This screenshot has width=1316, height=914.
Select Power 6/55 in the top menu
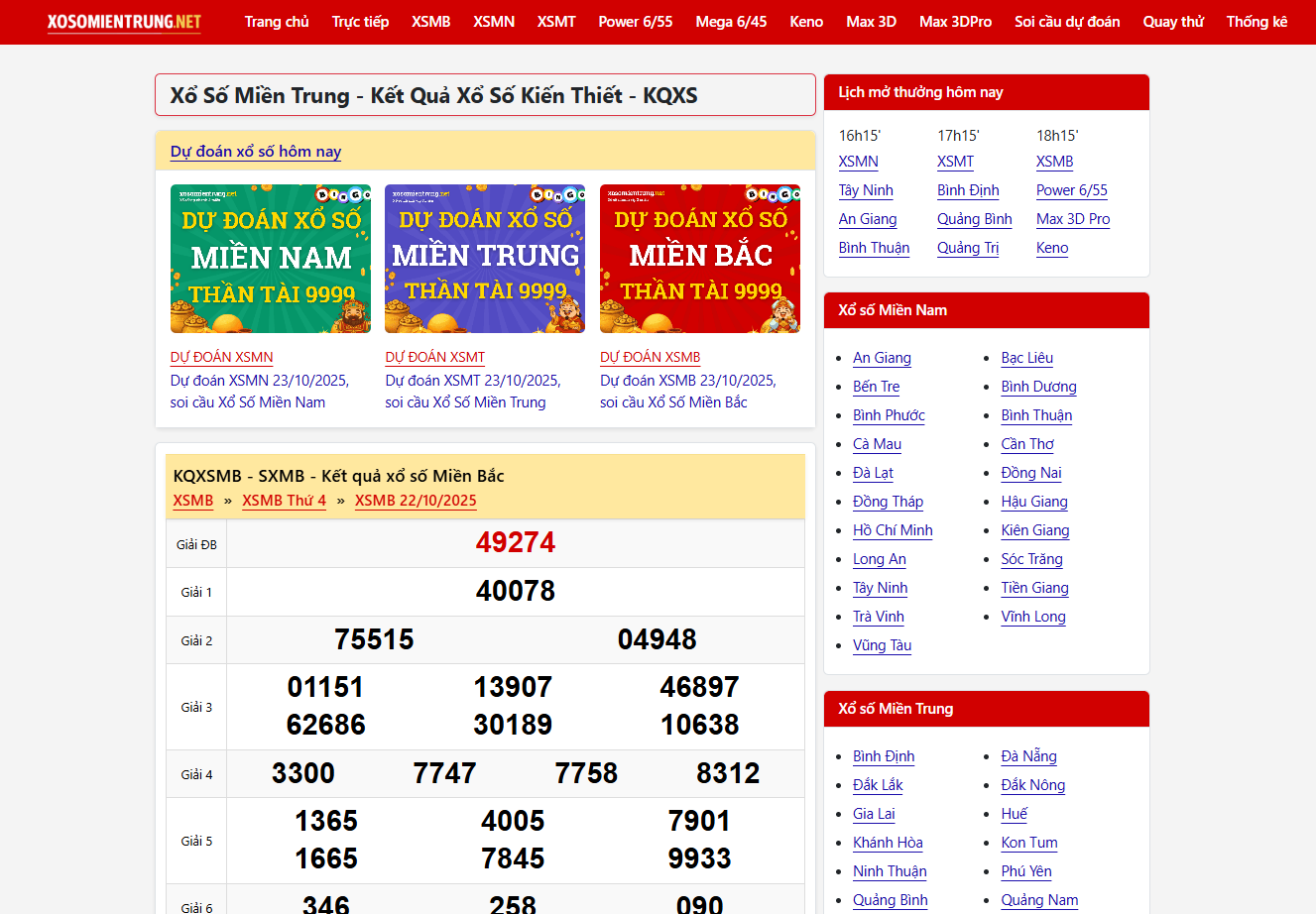(x=635, y=22)
